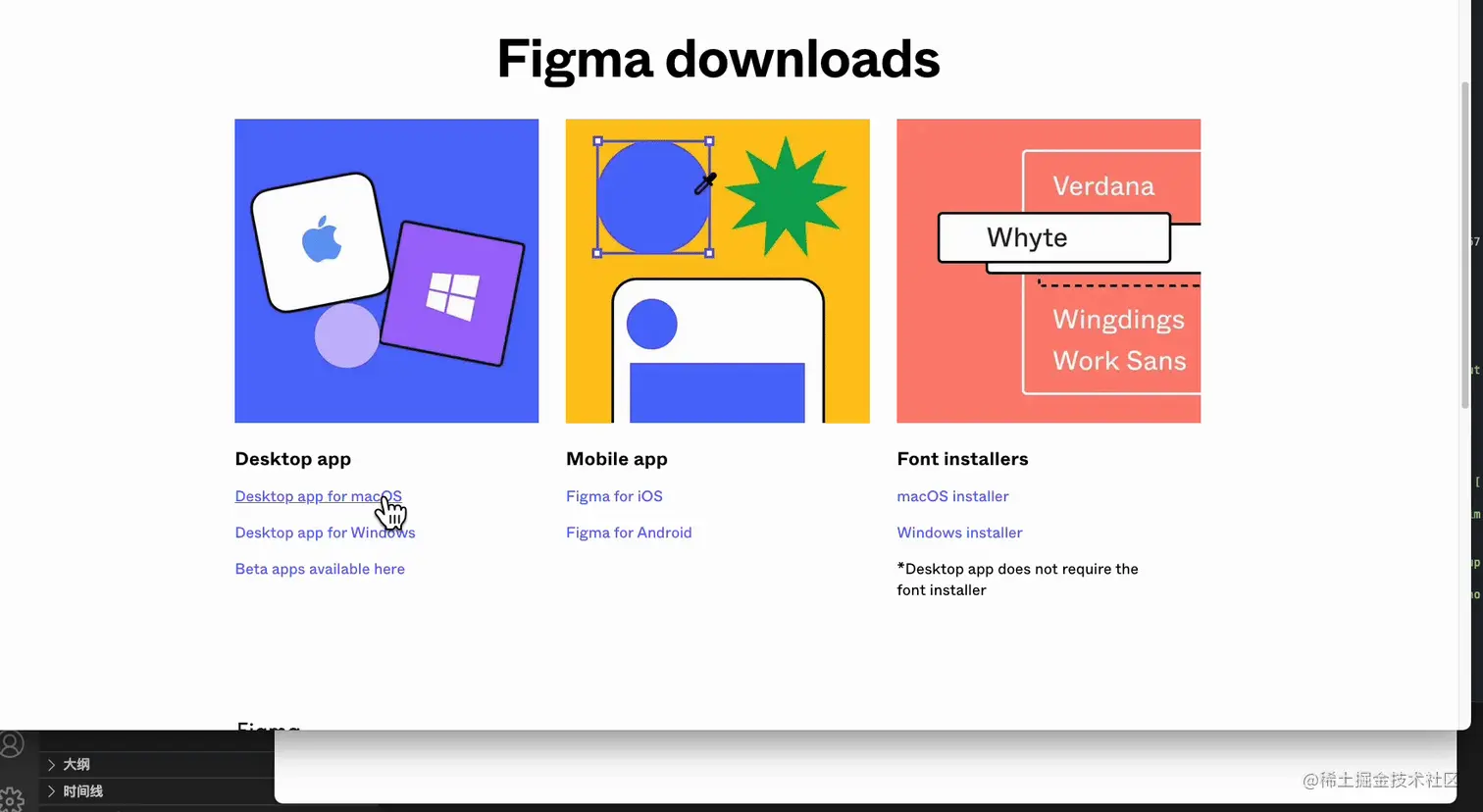The image size is (1483, 812).
Task: Click the green star shape in illustration
Action: [x=786, y=197]
